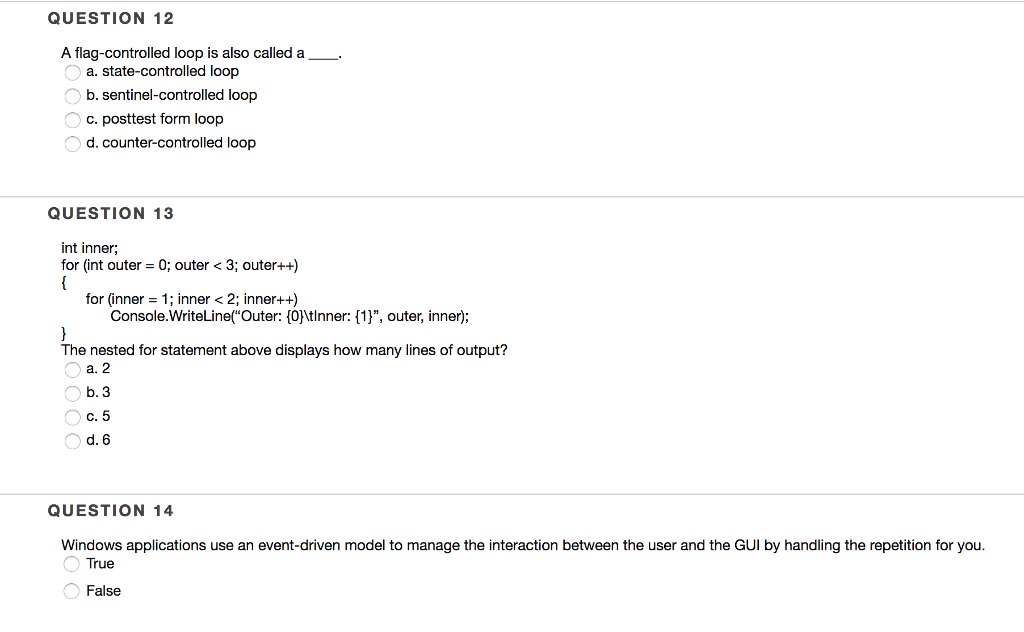Choose option b. 3 for Question 13
Viewport: 1024px width, 632px height.
tap(72, 393)
